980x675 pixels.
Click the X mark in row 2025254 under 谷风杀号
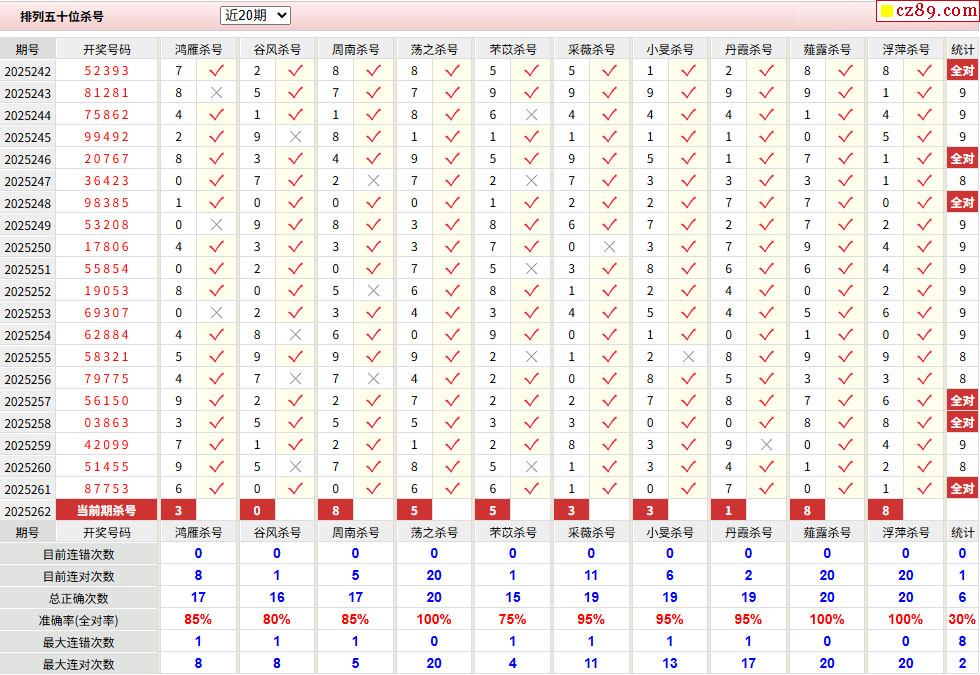pos(295,335)
